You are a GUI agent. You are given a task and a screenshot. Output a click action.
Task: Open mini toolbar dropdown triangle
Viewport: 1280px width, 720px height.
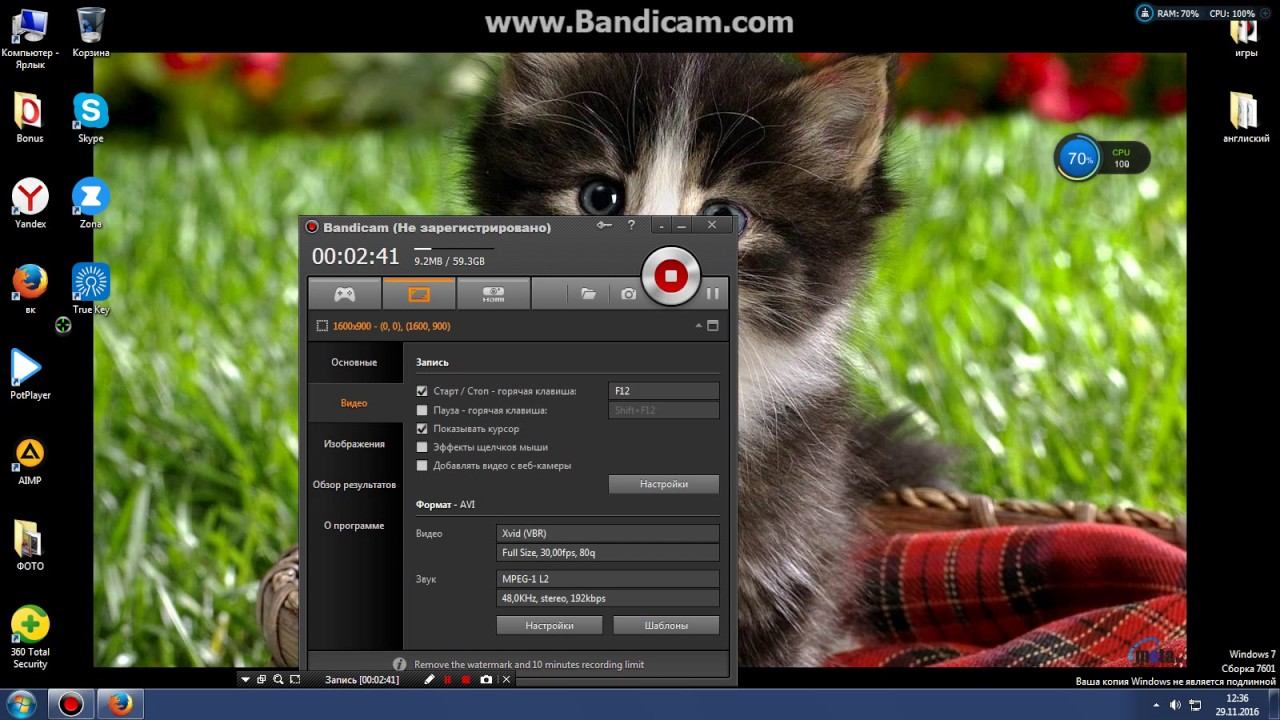246,680
